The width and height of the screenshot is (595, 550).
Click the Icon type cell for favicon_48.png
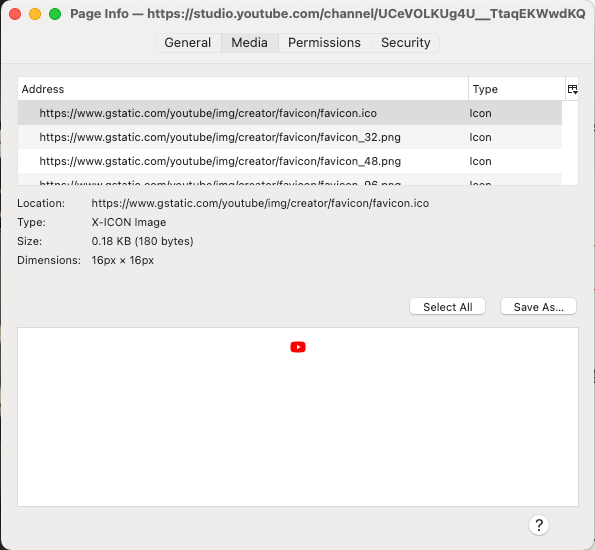pos(480,161)
